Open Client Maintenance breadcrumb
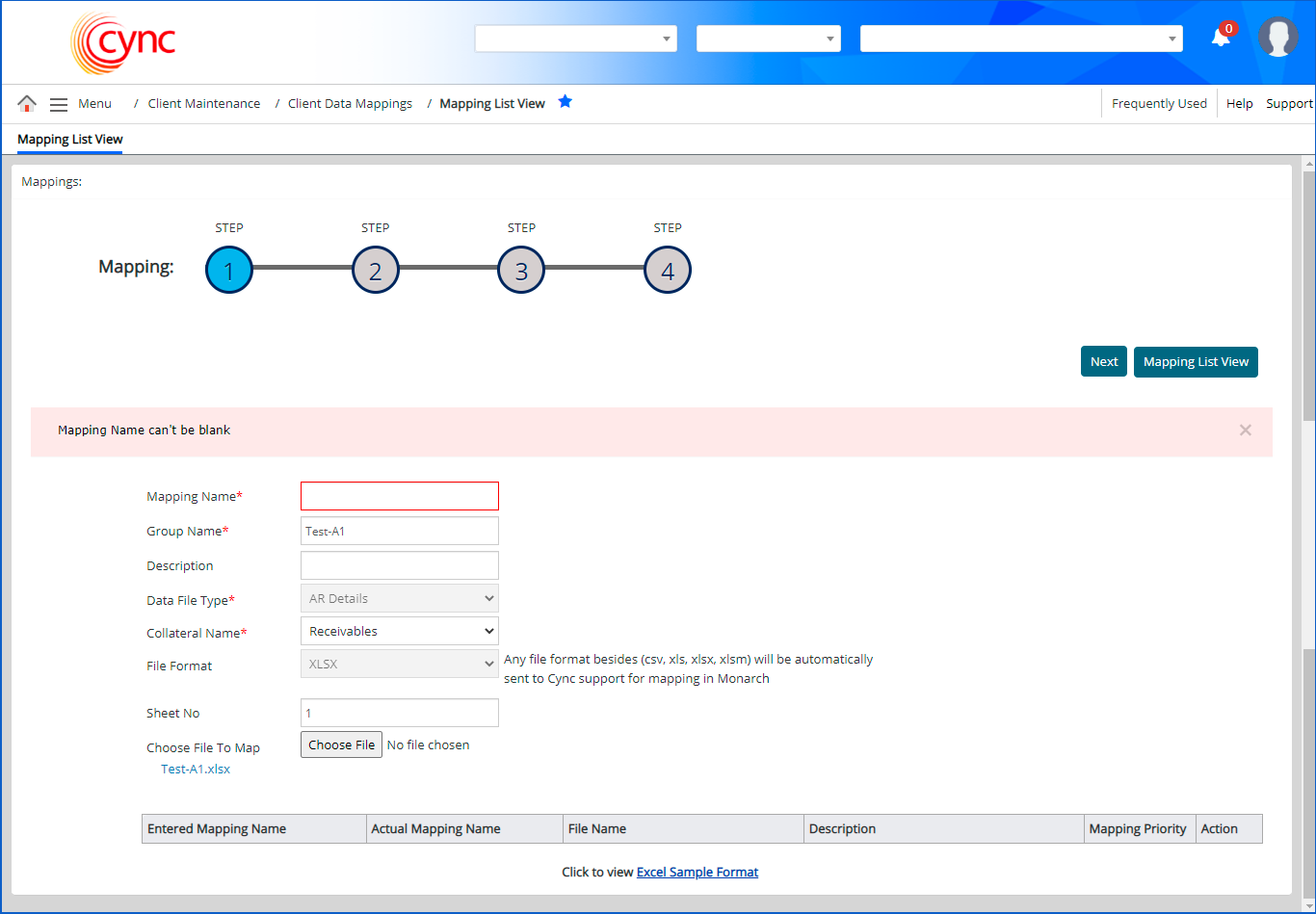Image resolution: width=1316 pixels, height=914 pixels. pyautogui.click(x=203, y=104)
